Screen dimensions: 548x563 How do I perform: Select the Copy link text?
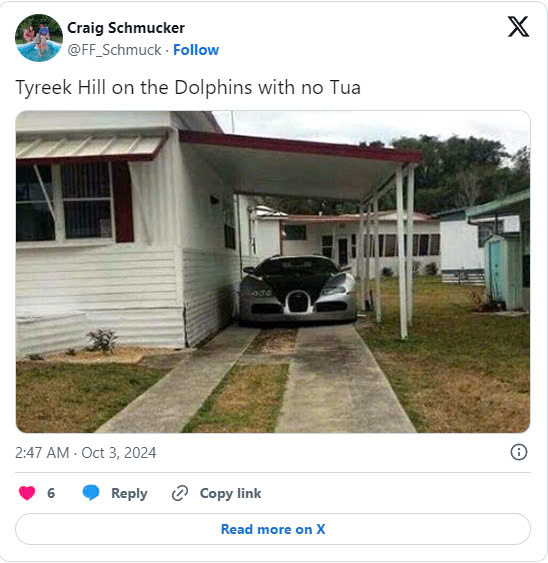(230, 493)
